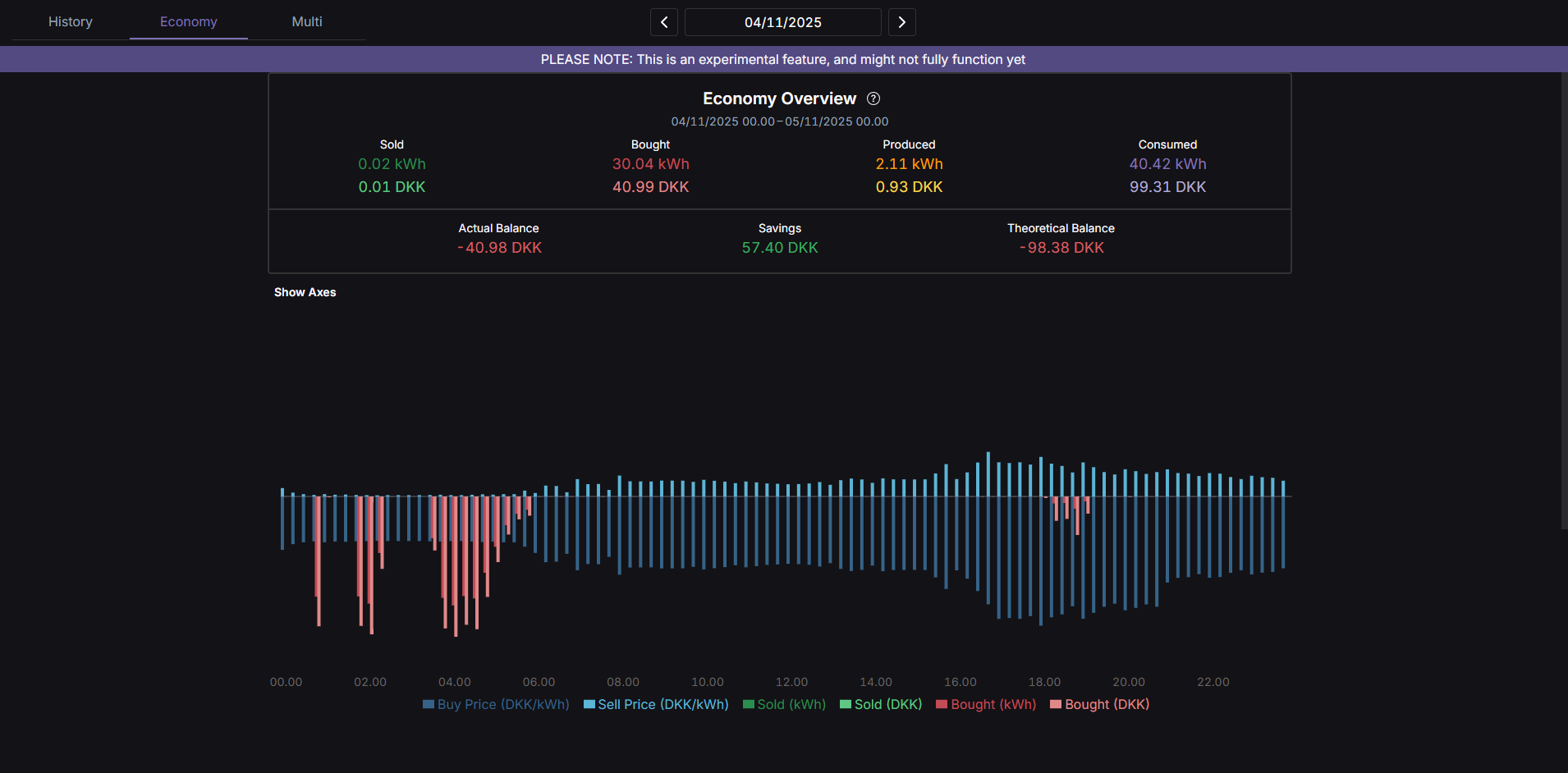Toggle the Buy Price (DKK/kWh) series off
Image resolution: width=1568 pixels, height=773 pixels.
[495, 704]
